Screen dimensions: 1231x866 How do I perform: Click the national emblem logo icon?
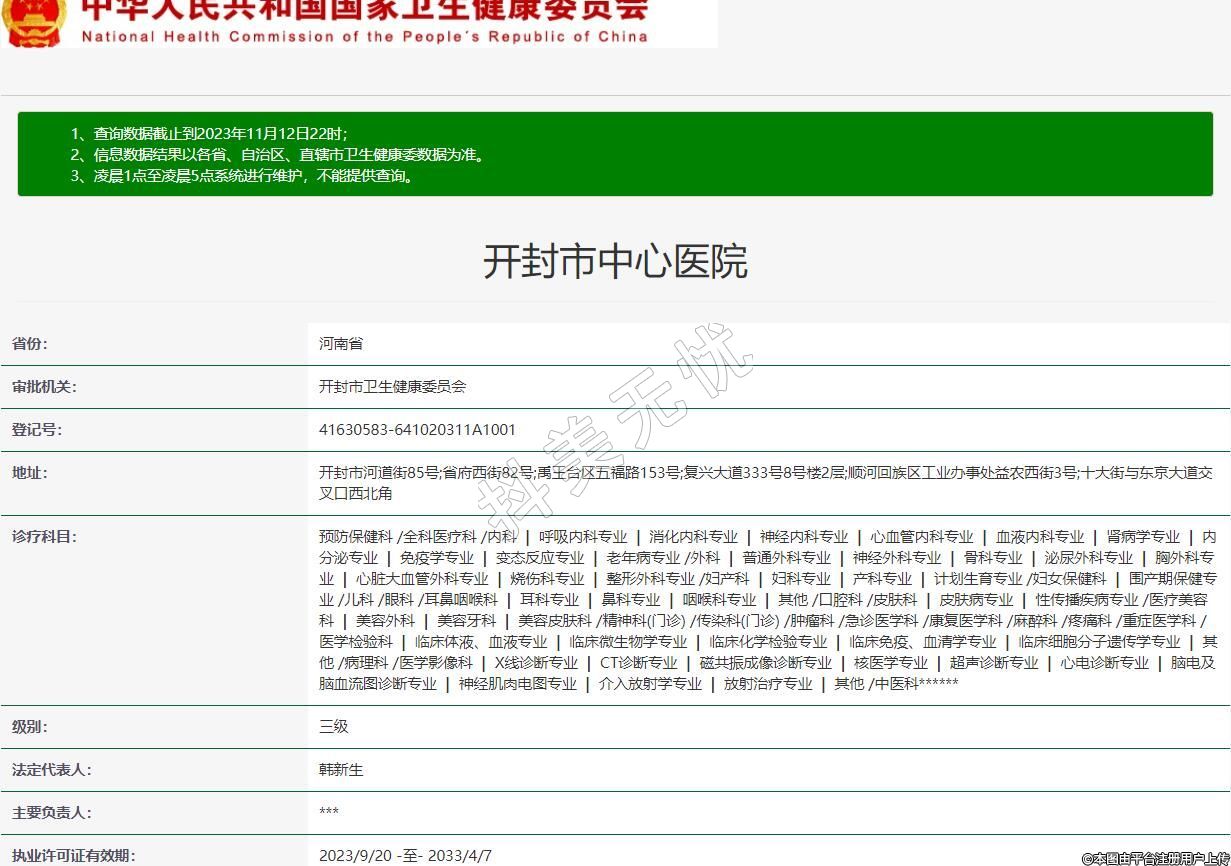pos(34,22)
